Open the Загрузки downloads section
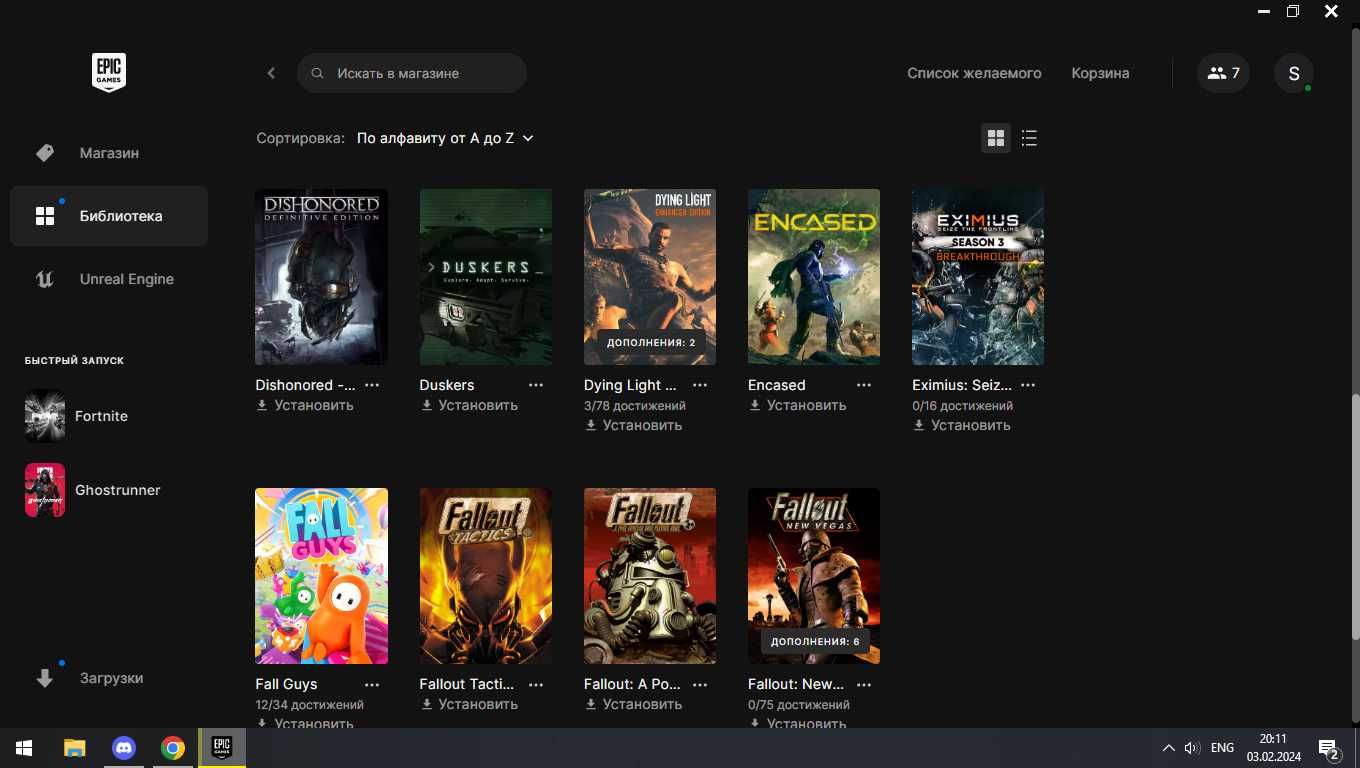 [x=109, y=678]
